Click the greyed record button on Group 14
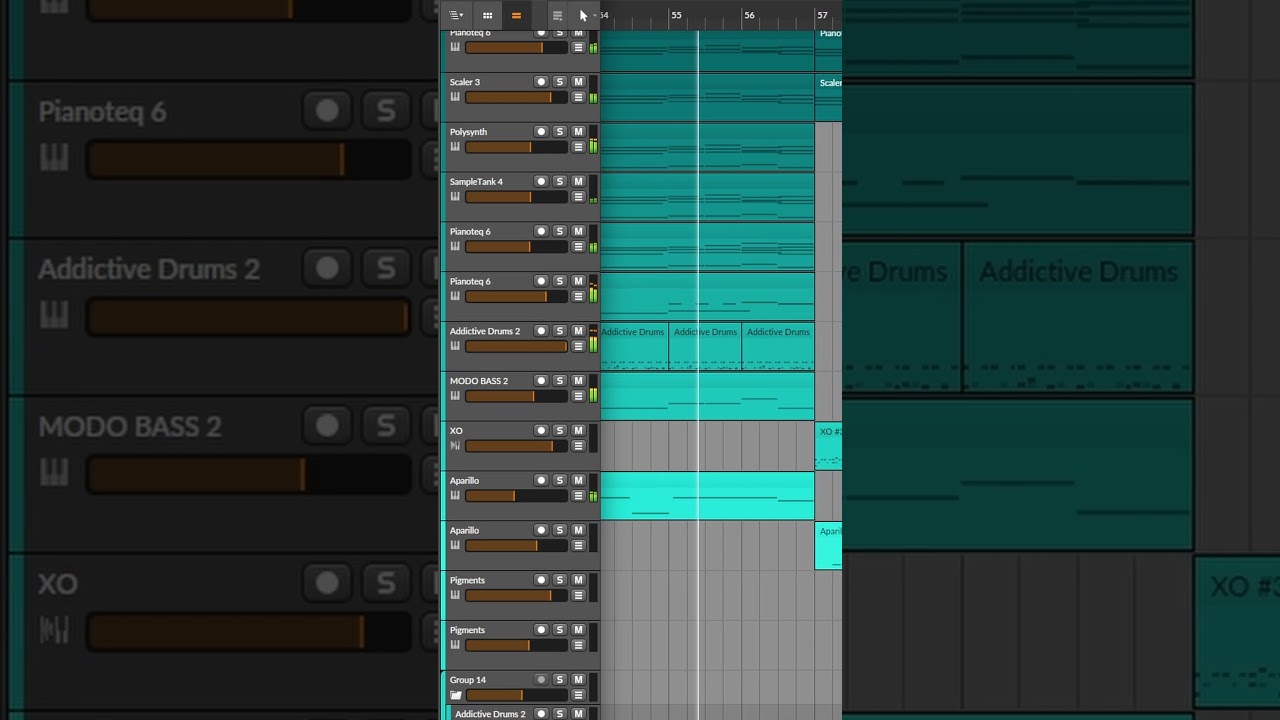1280x720 pixels. [541, 680]
